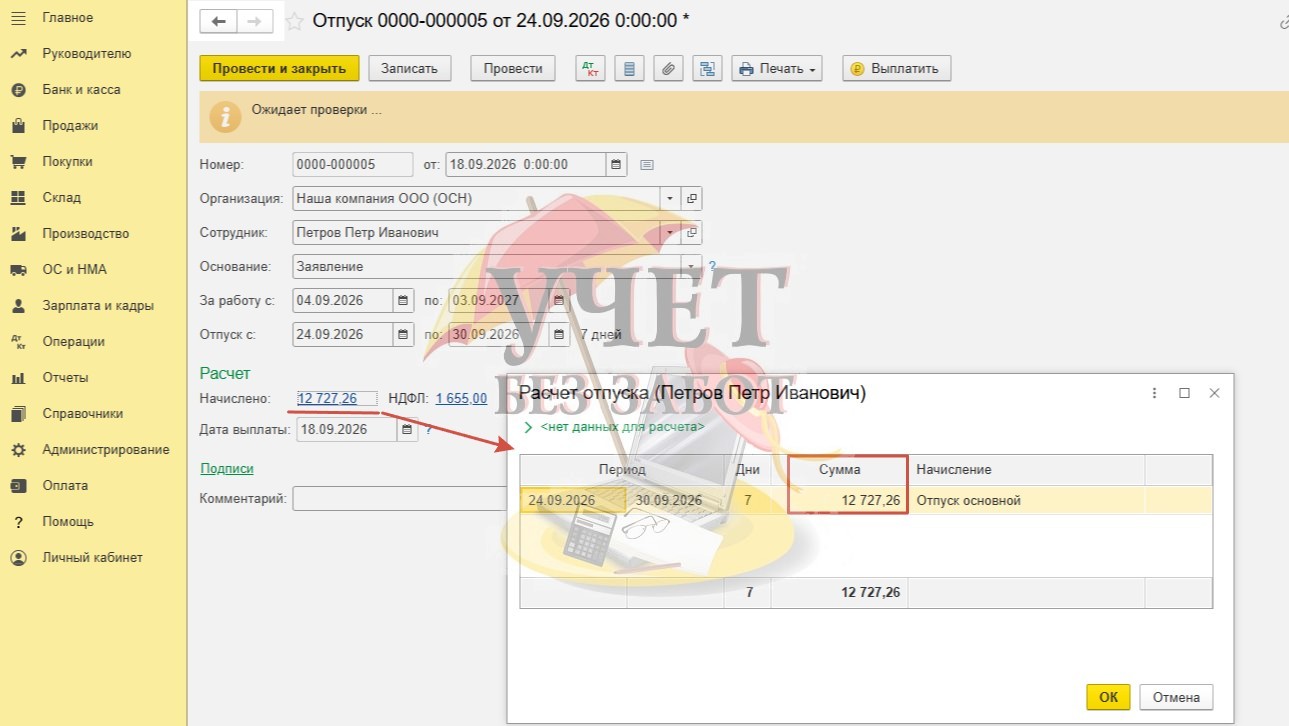Add document to favorites with the star
This screenshot has height=726, width=1289.
pos(294,21)
